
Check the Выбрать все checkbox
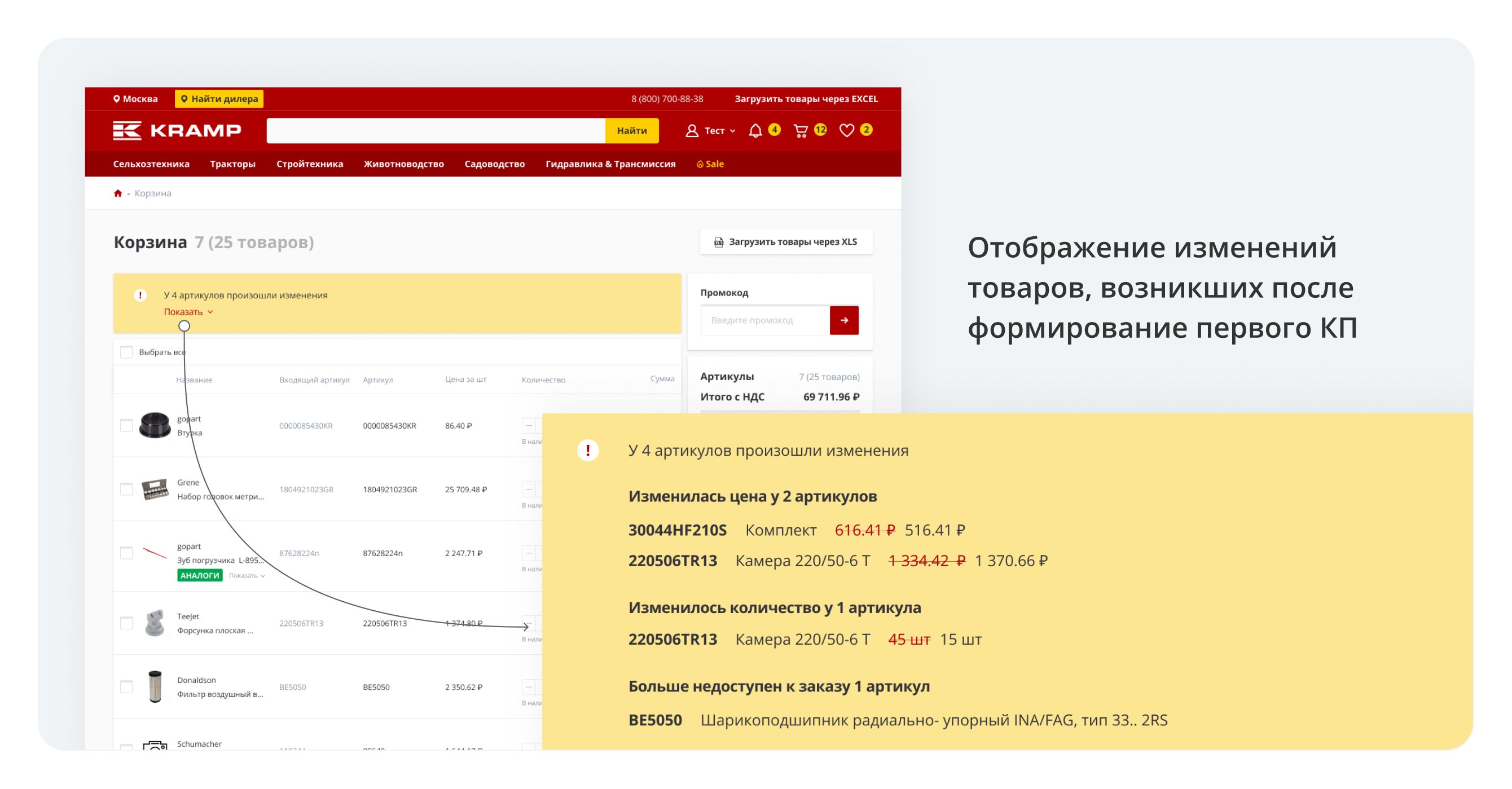pos(126,352)
